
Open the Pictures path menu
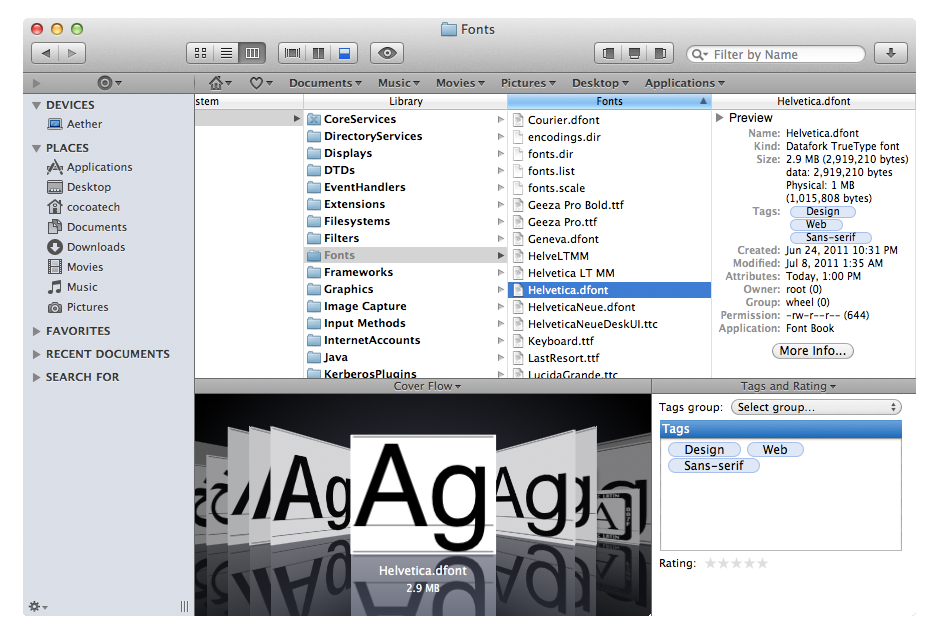(x=528, y=83)
